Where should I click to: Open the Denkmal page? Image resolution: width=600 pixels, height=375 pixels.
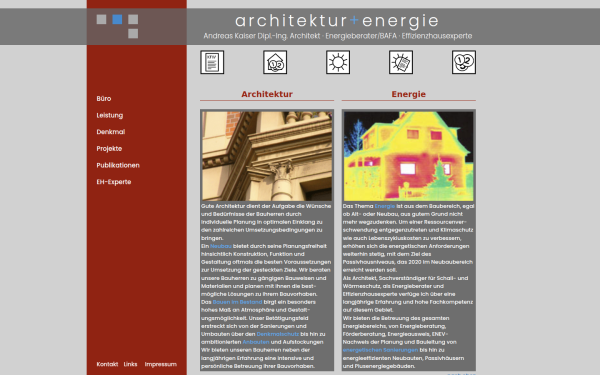[111, 132]
